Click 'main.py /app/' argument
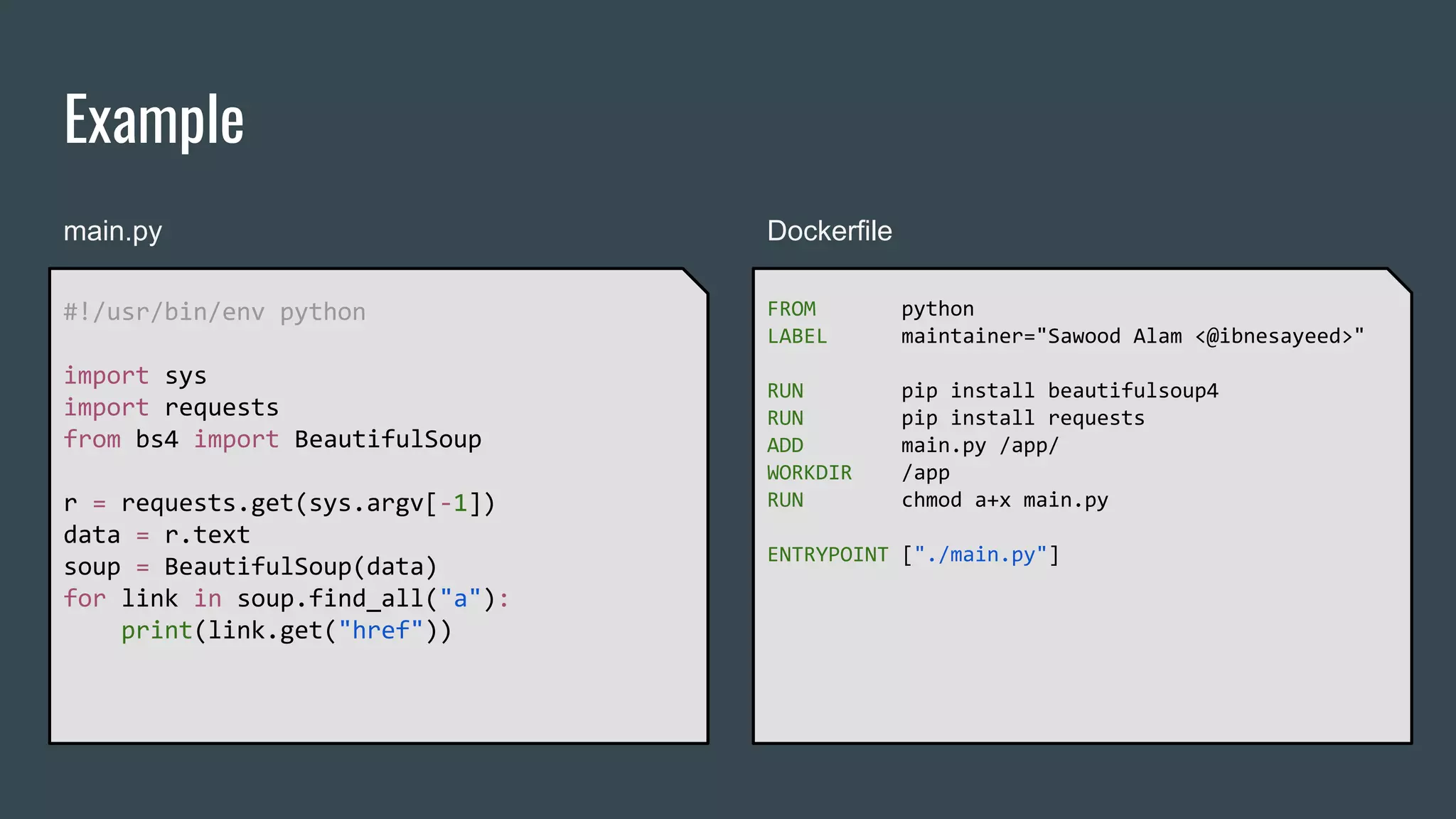The height and width of the screenshot is (819, 1456). point(980,446)
